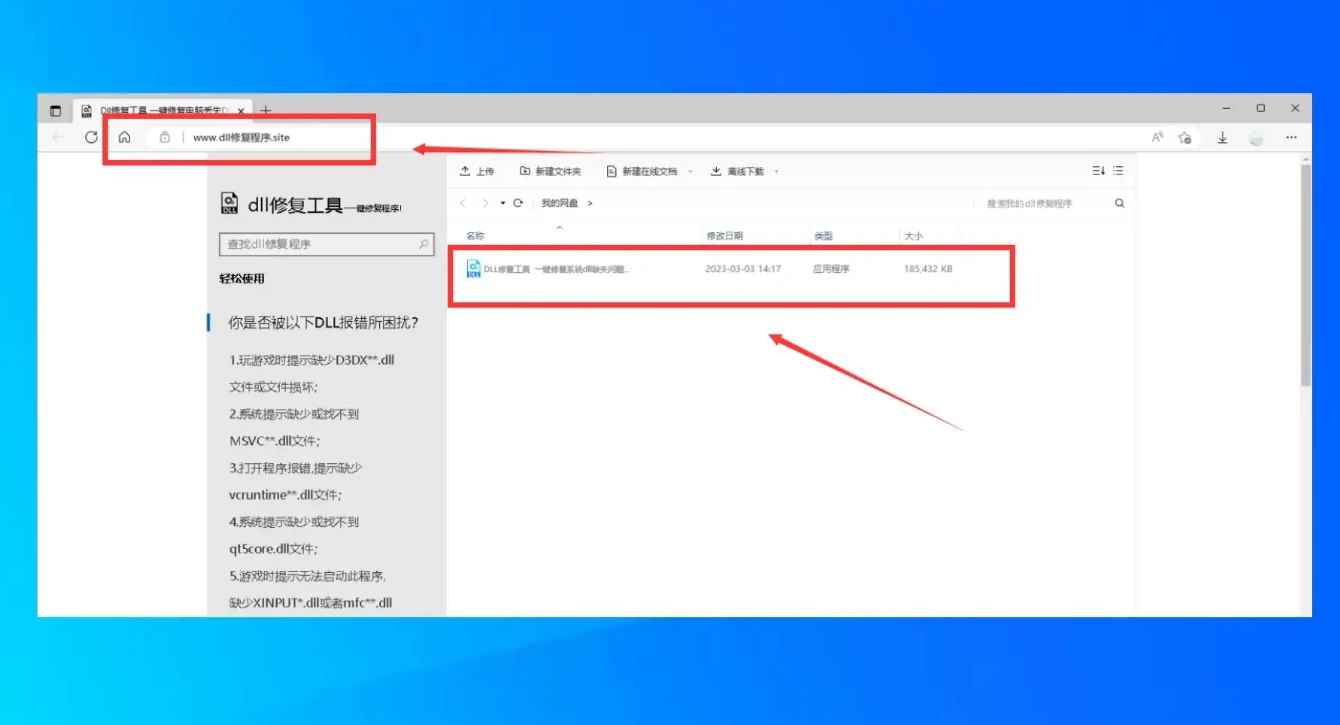Click the DLL file's blue icon
This screenshot has height=725, width=1340.
pyautogui.click(x=473, y=269)
